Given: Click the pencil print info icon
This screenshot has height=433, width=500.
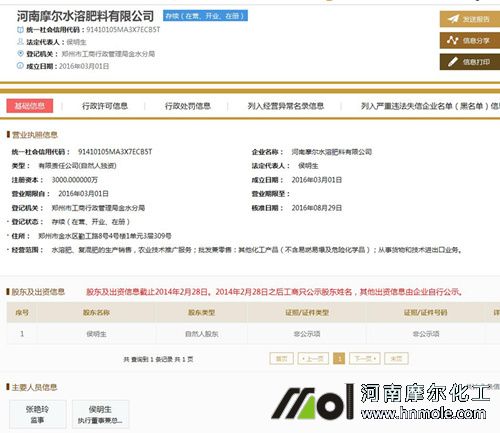Looking at the screenshot, I should click(453, 62).
